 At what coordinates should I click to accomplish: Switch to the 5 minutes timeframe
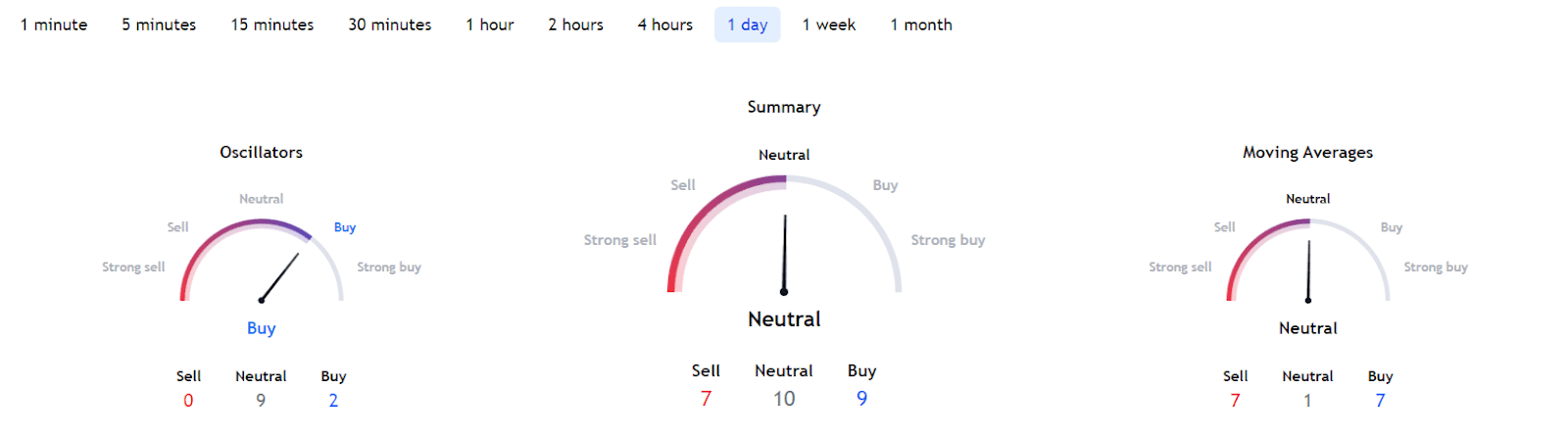159,24
